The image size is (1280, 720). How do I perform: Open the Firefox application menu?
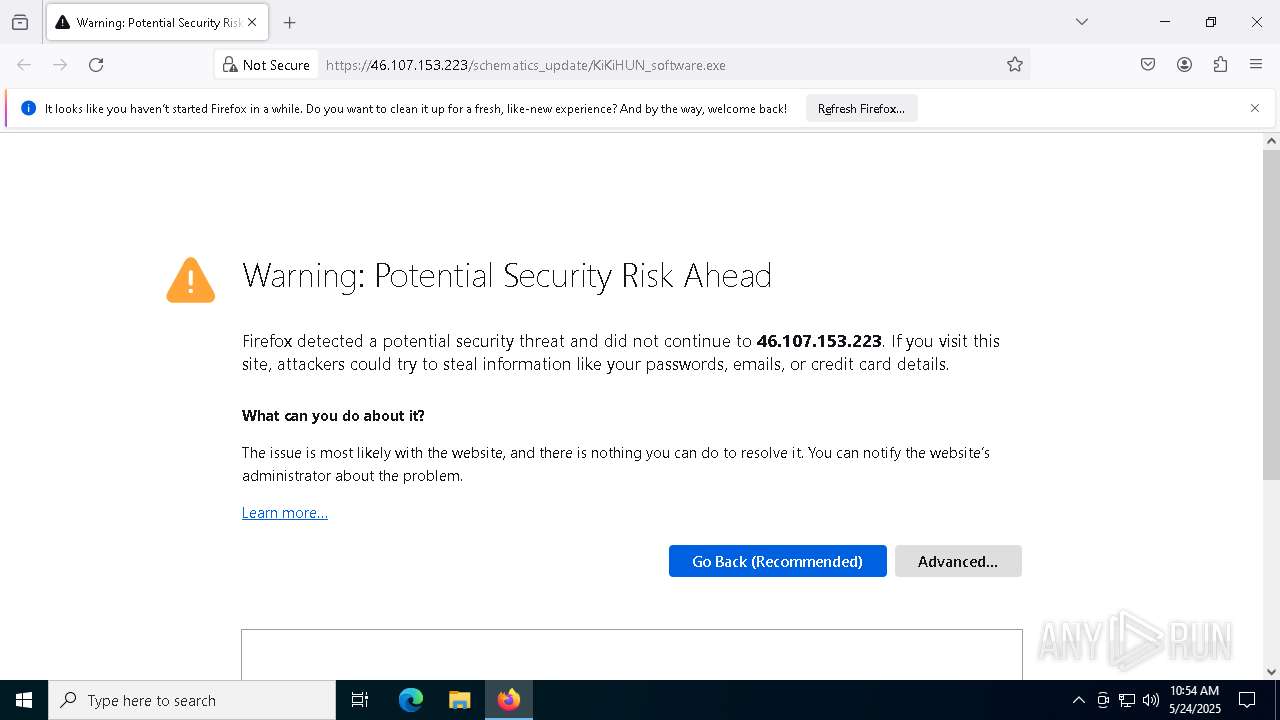point(1256,65)
